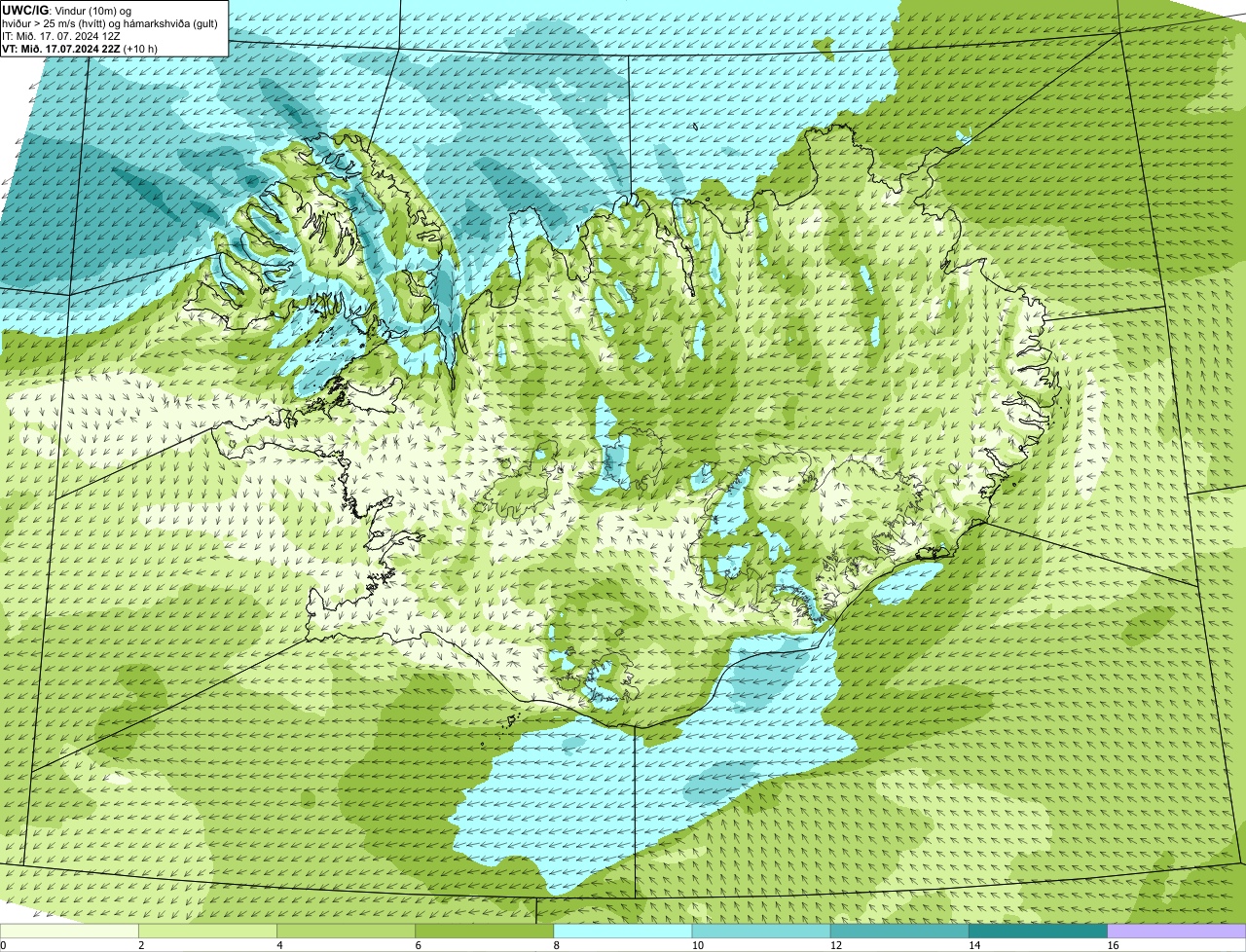The height and width of the screenshot is (952, 1246).
Task: Click the 14–16 m/s dark teal legend swatch
Action: click(x=1038, y=932)
